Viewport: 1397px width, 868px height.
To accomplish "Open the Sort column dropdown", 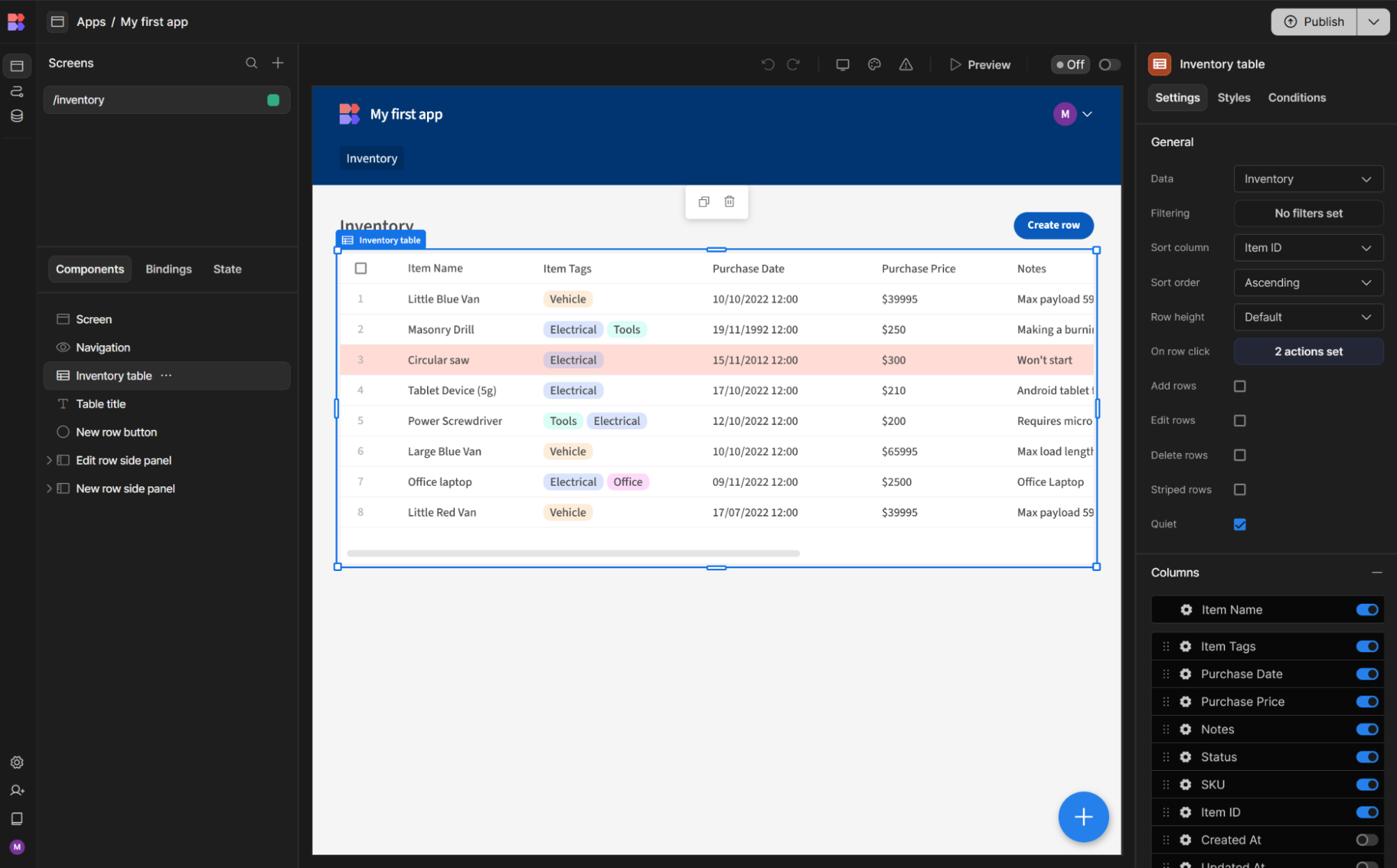I will coord(1308,247).
